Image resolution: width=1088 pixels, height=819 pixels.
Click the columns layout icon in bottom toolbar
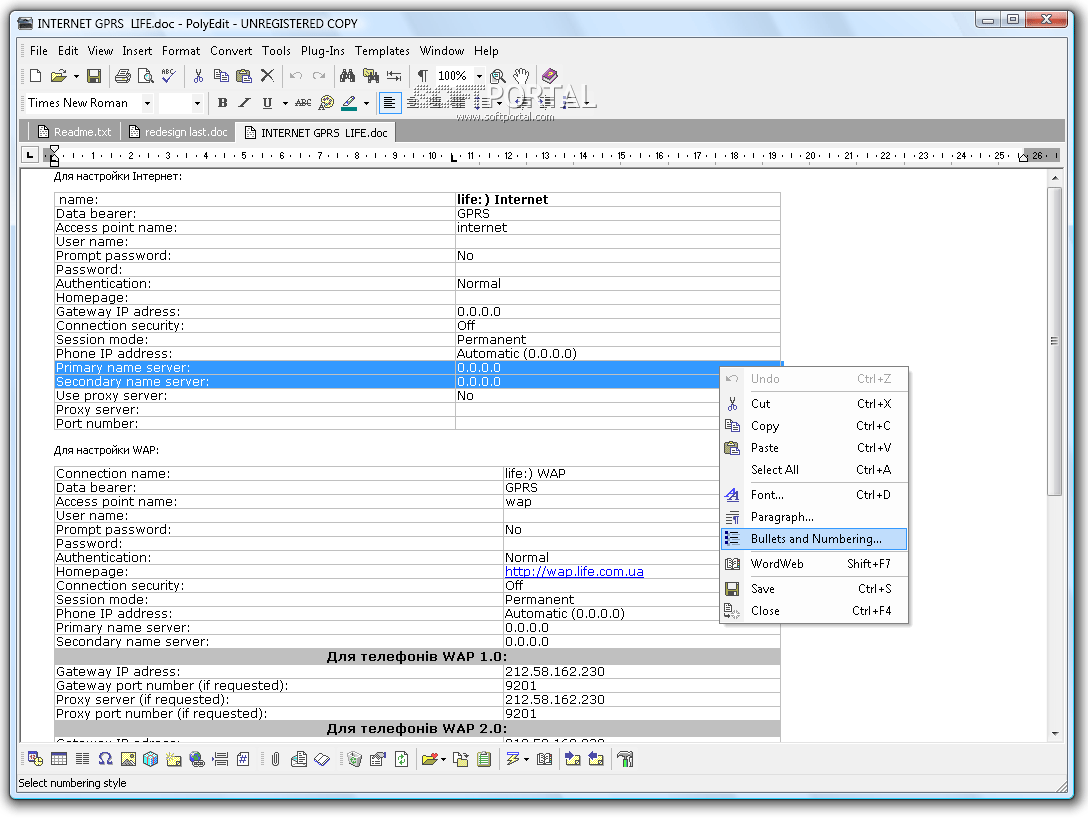[82, 759]
